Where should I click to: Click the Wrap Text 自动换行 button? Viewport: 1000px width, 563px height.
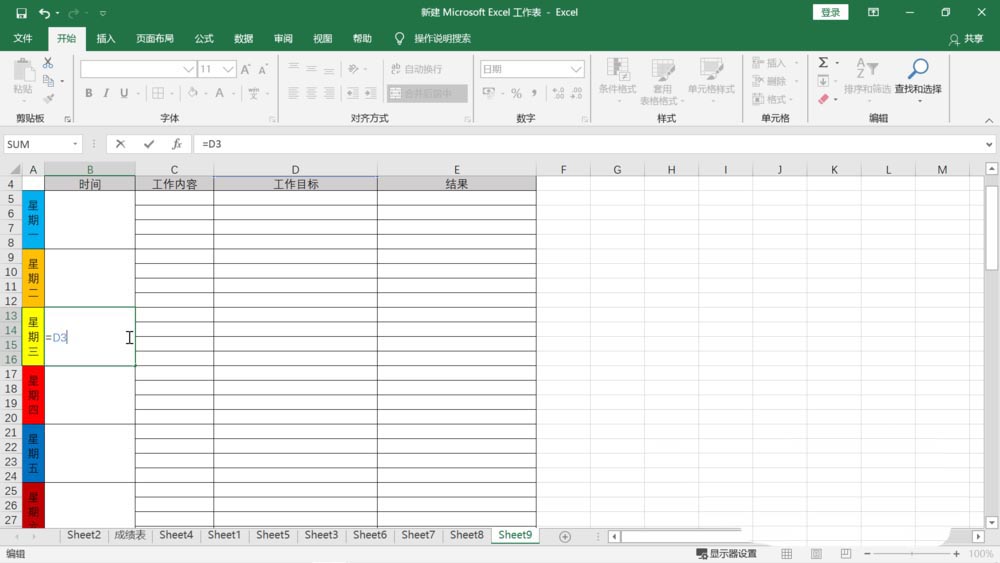[416, 69]
